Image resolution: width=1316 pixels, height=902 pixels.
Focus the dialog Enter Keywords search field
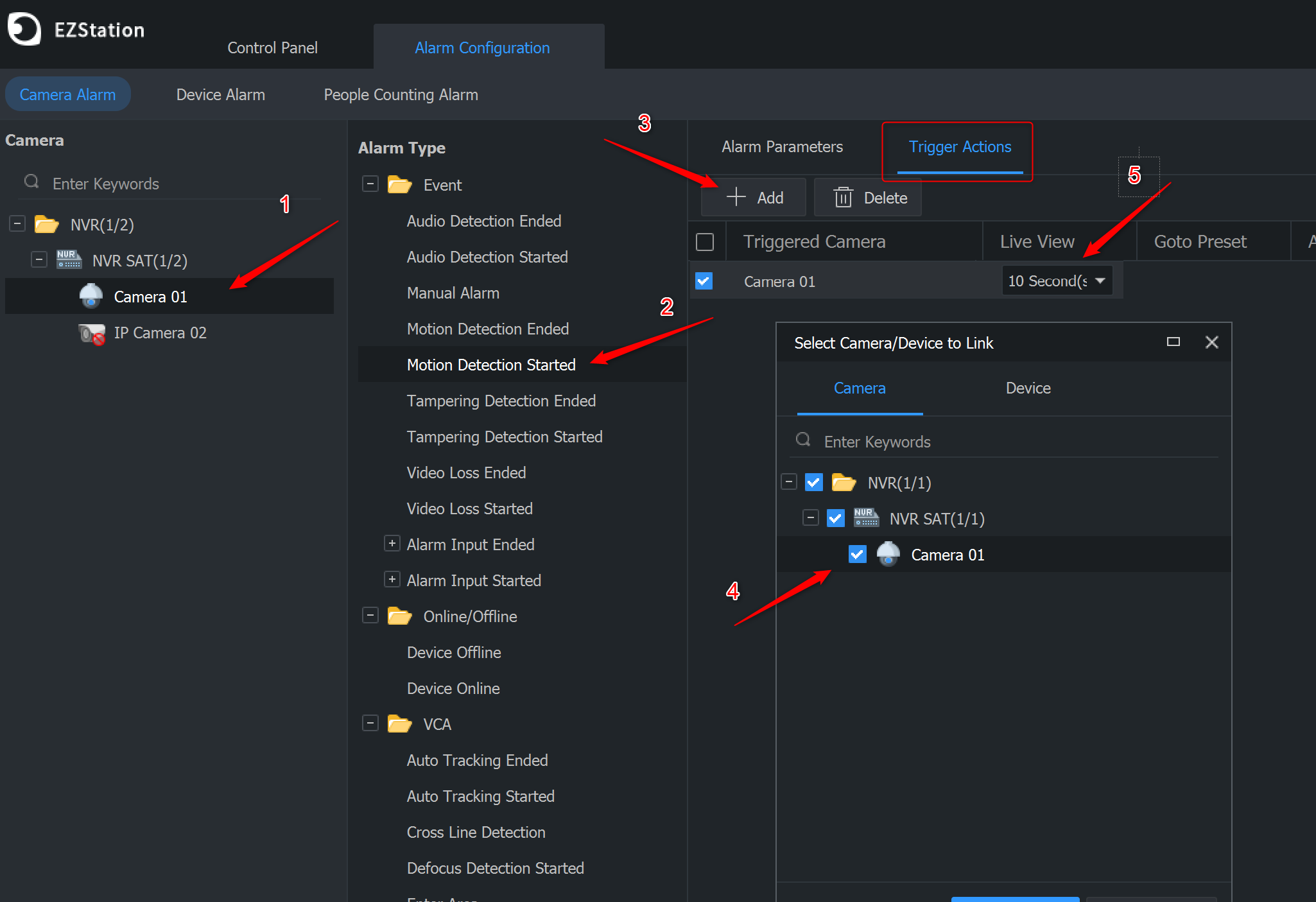[1005, 442]
